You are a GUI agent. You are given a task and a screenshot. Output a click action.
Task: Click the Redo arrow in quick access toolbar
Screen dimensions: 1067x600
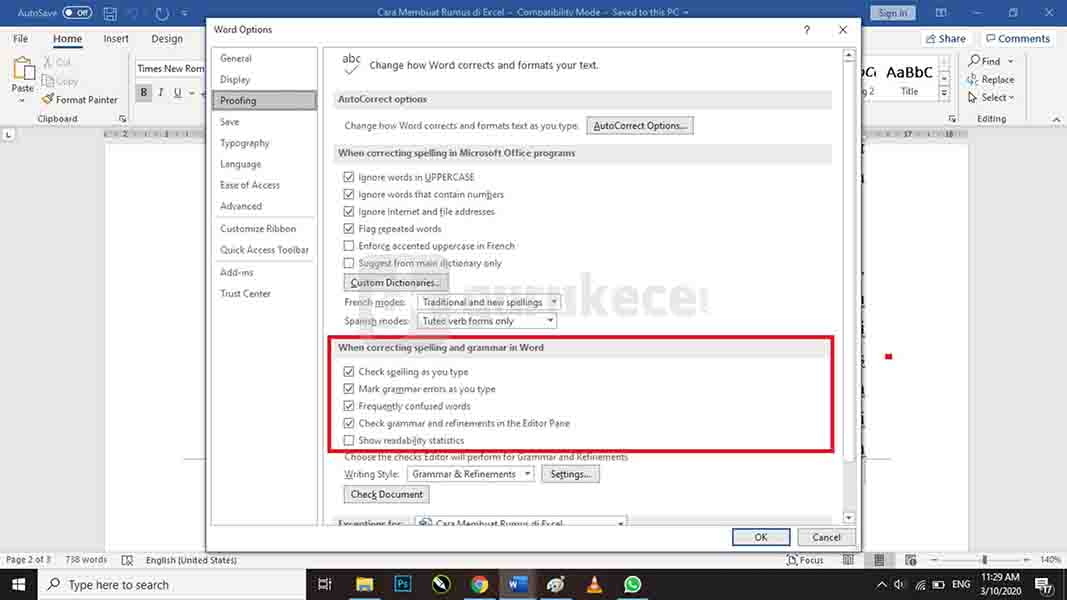tap(162, 13)
